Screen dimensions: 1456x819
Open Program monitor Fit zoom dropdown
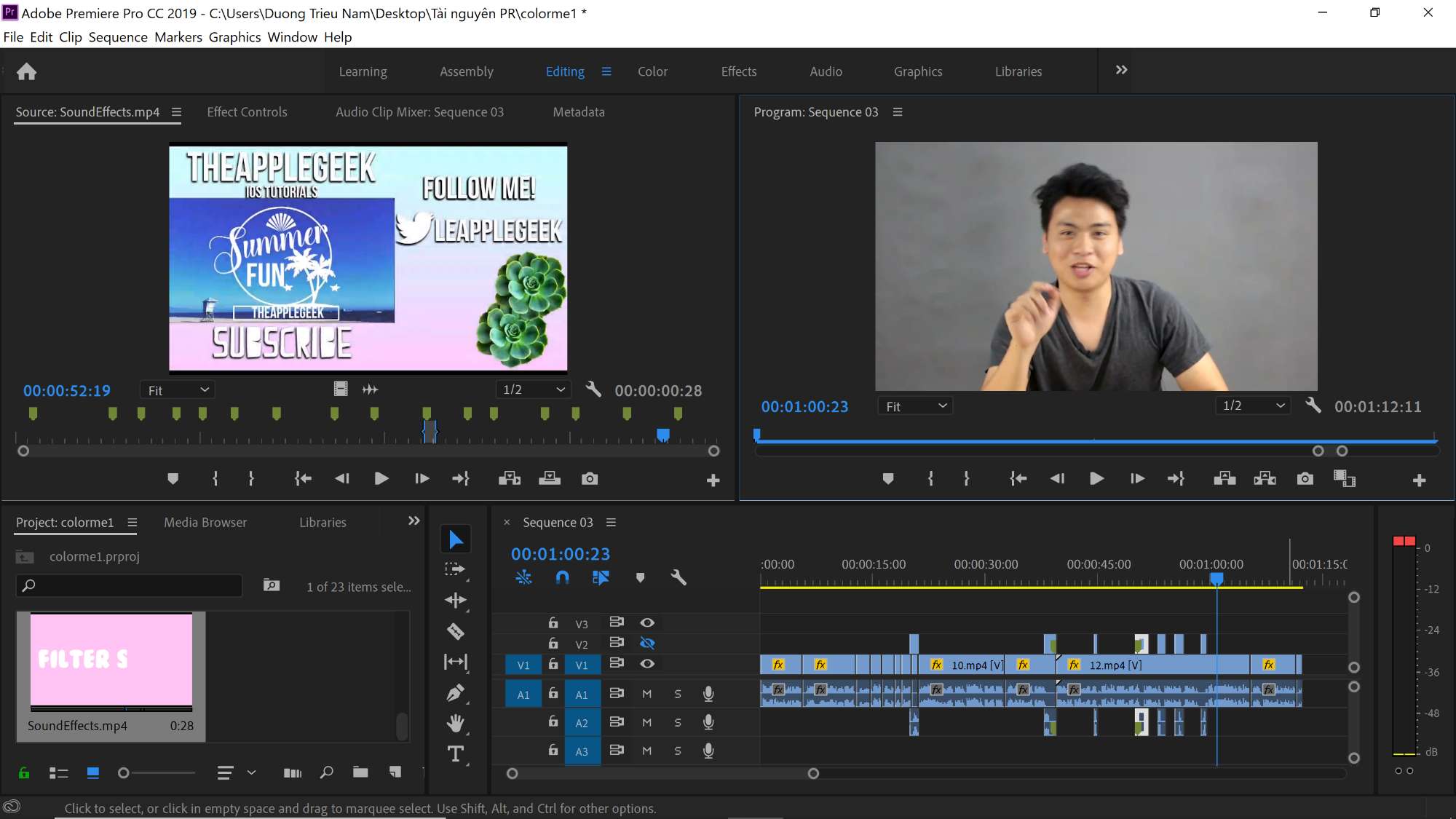(x=916, y=406)
